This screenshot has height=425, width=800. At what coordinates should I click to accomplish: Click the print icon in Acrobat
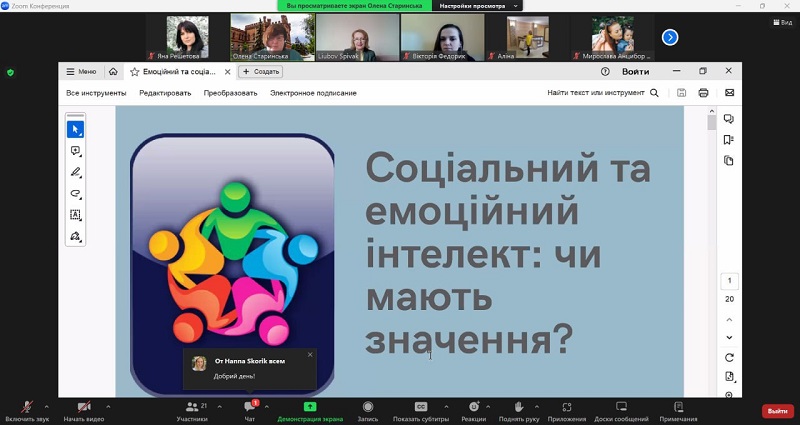704,93
